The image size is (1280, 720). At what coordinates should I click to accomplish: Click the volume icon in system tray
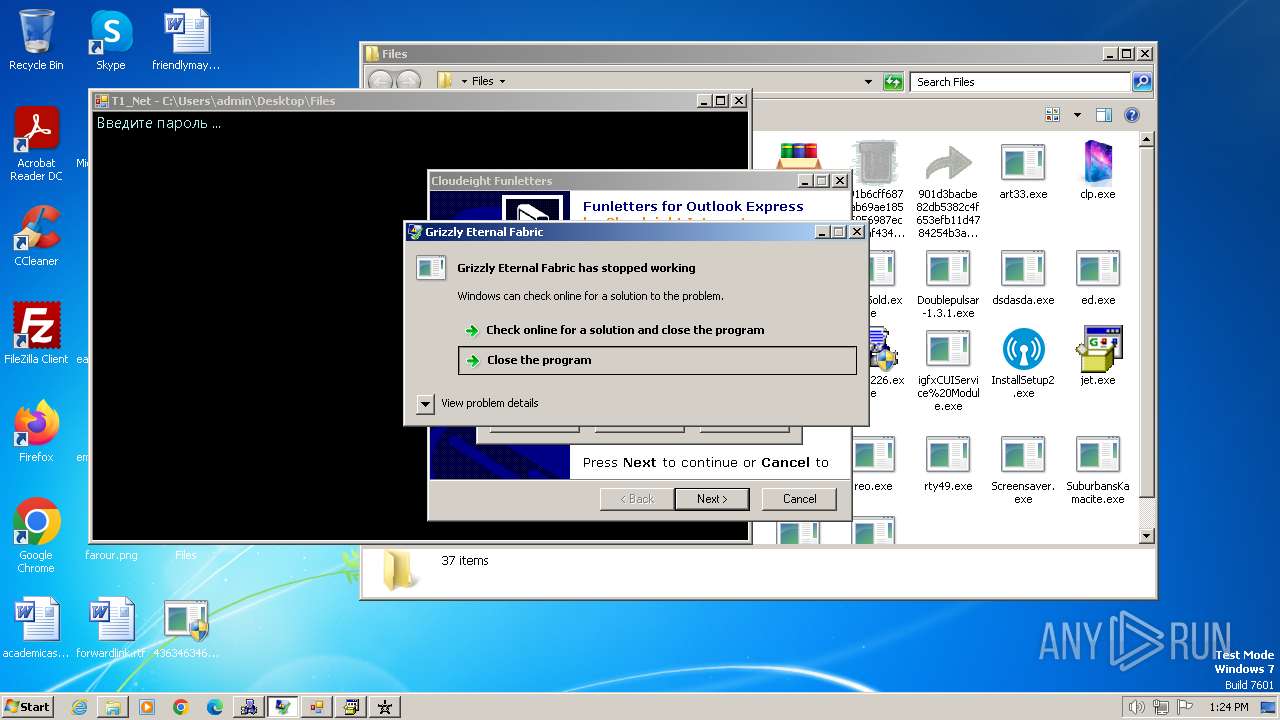point(1135,707)
